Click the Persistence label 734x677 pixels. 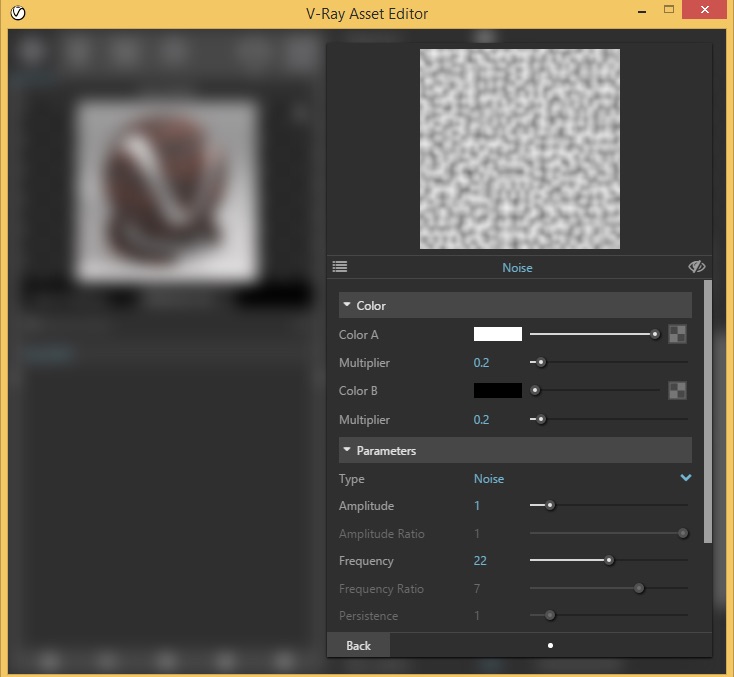click(x=368, y=616)
